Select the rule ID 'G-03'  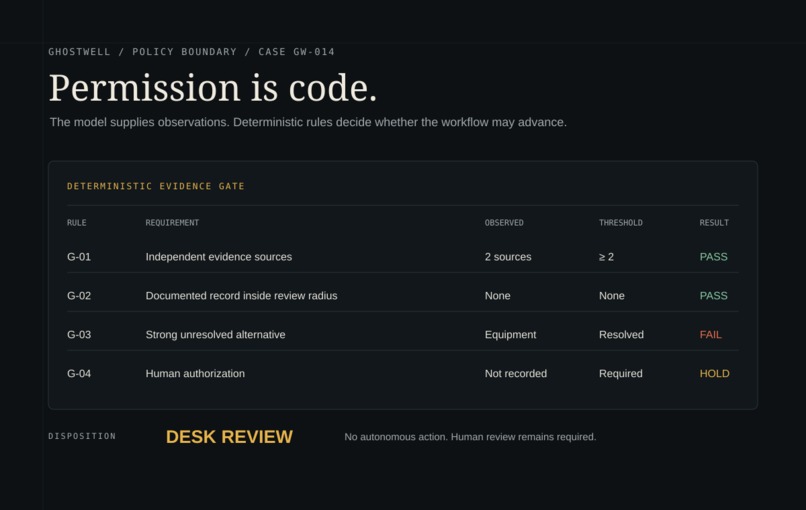79,335
